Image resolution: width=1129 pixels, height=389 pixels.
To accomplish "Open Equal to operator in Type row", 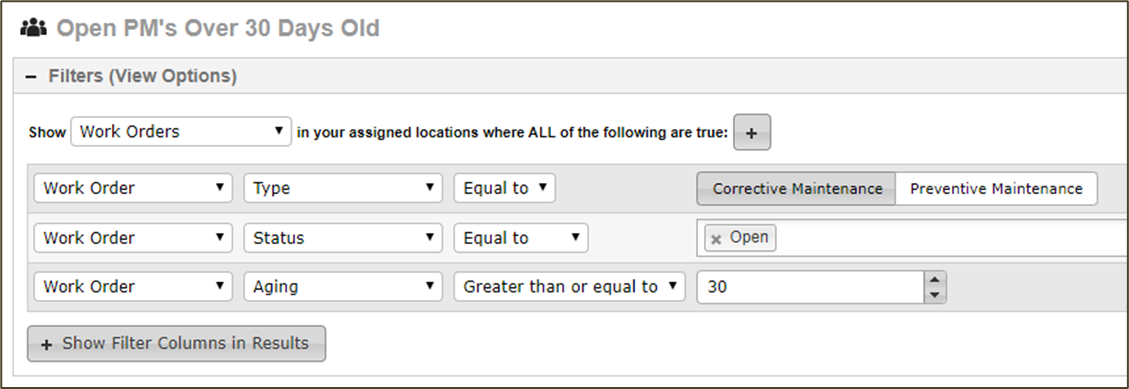I will click(505, 189).
